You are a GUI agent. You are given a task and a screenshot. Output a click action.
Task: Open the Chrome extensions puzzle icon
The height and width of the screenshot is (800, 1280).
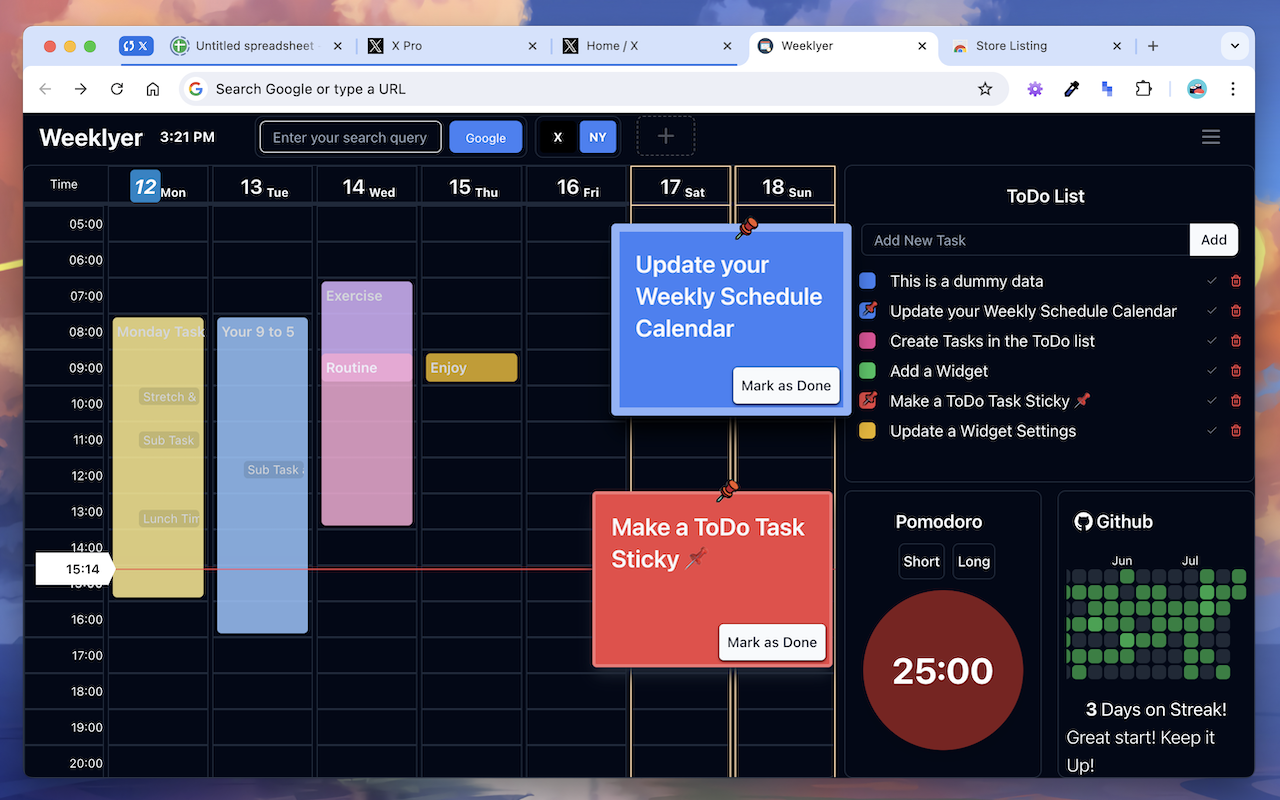pos(1143,89)
